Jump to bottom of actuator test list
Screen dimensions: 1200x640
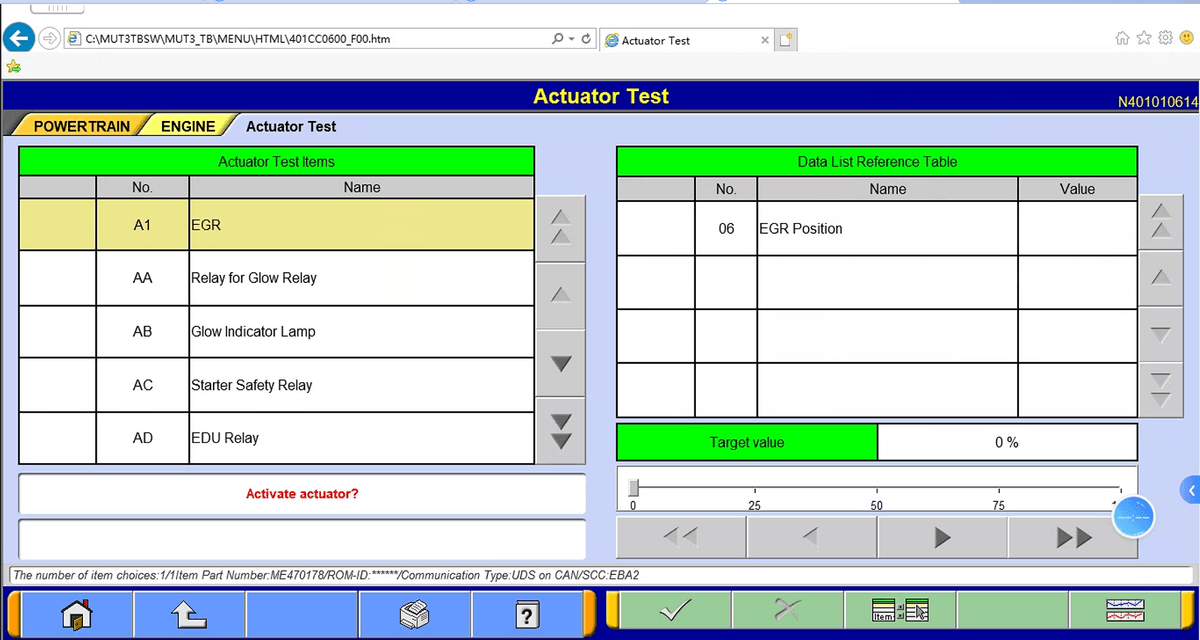561,431
